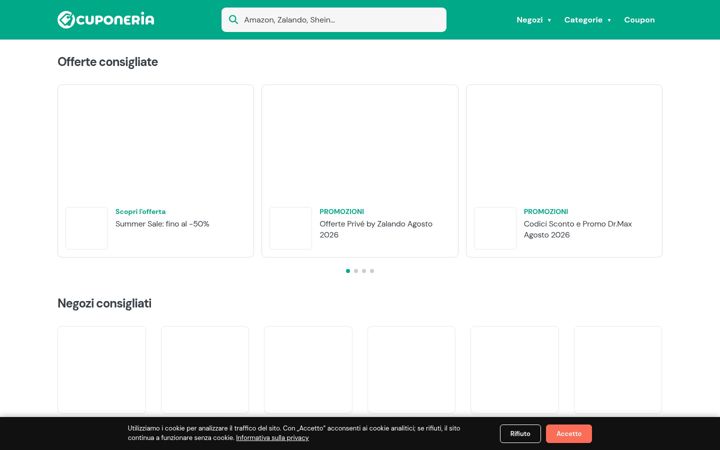Select the fourth carousel pagination dot
Screen dimensions: 720x450
[372, 271]
